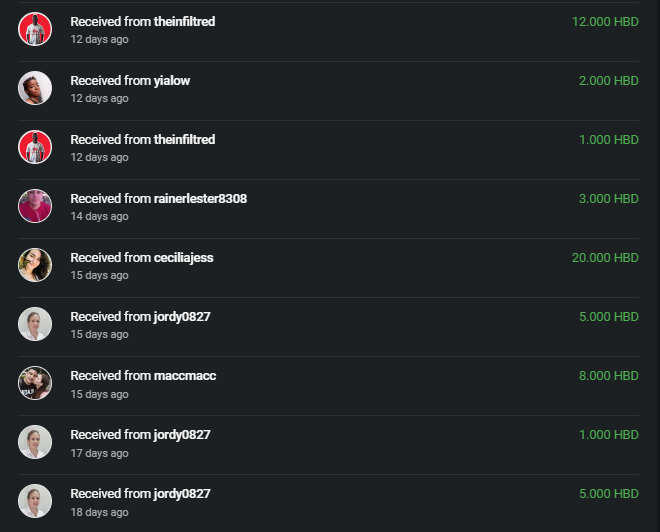Click rainerlester8308's profile avatar
Viewport: 660px width, 532px height.
35,206
